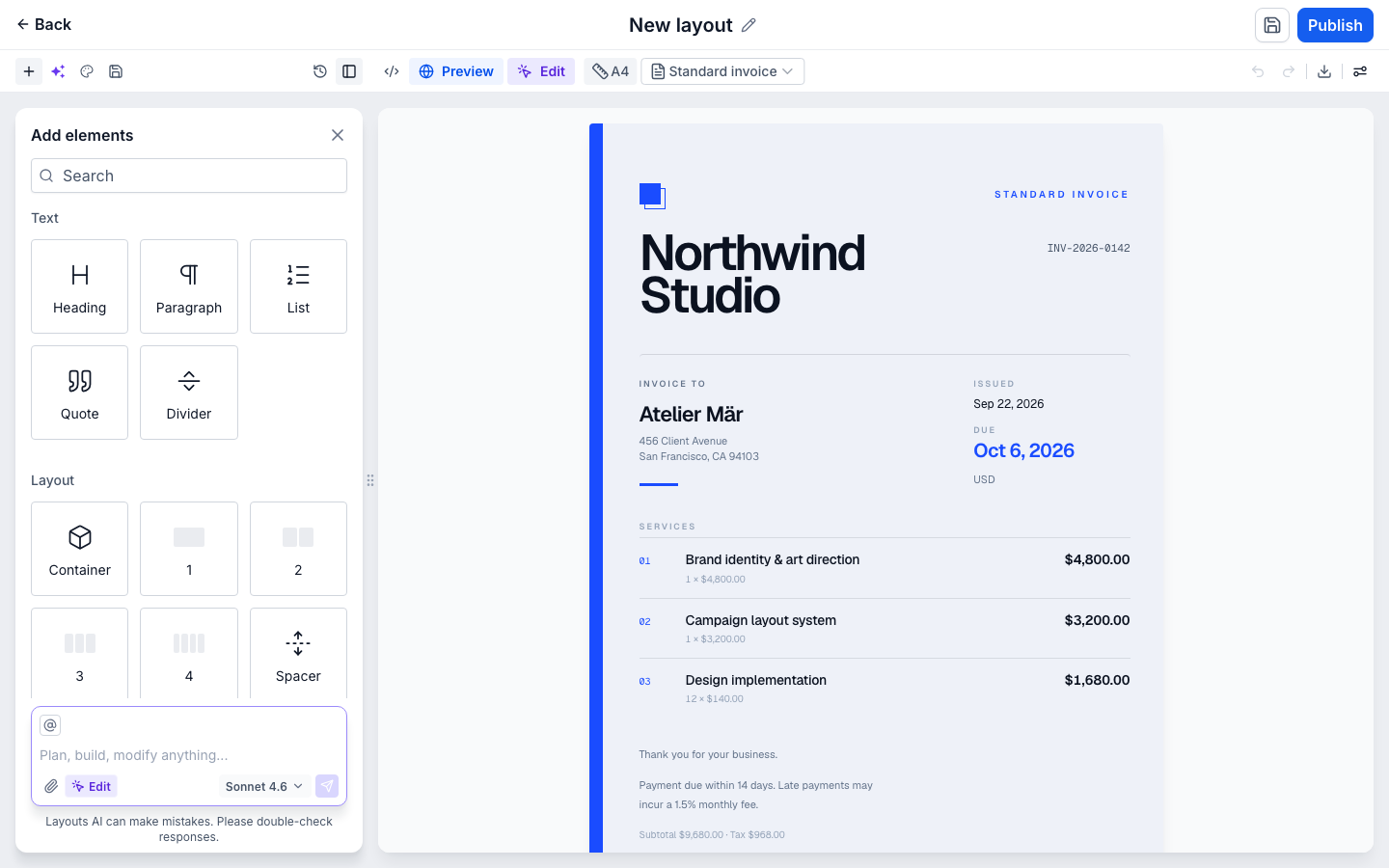Select the Sep 22, 2026 issued date
This screenshot has height=868, width=1389.
click(x=1008, y=404)
